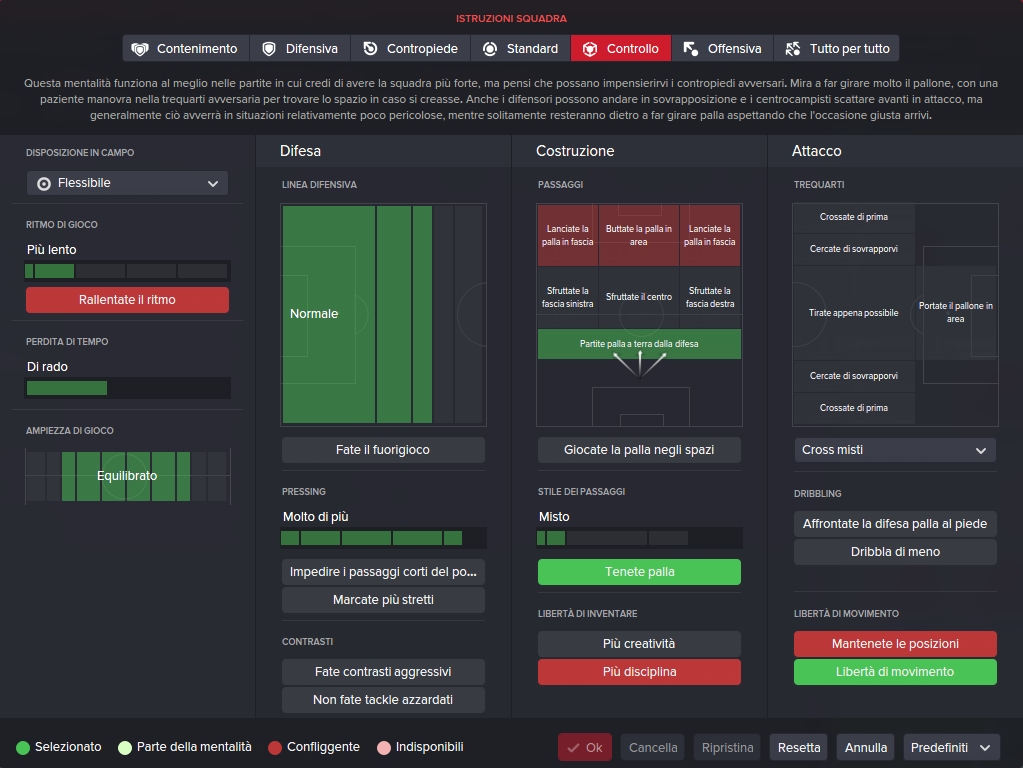
Task: Click the Contropiede mentality icon
Action: point(370,49)
